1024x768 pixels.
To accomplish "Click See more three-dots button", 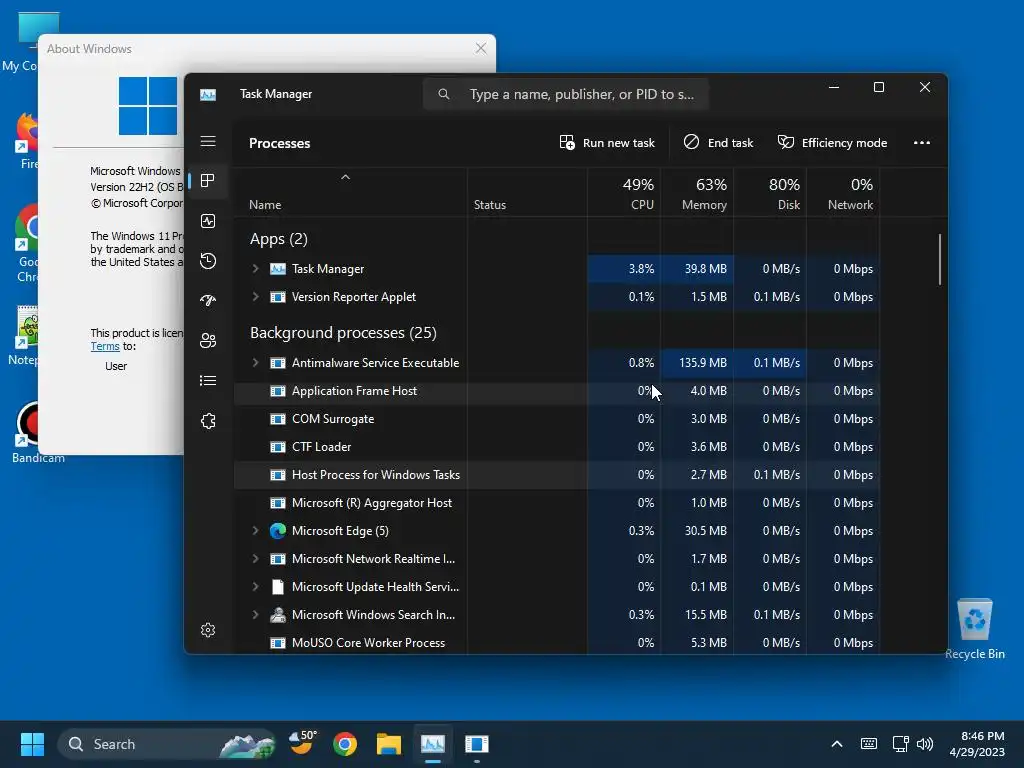I will (921, 142).
